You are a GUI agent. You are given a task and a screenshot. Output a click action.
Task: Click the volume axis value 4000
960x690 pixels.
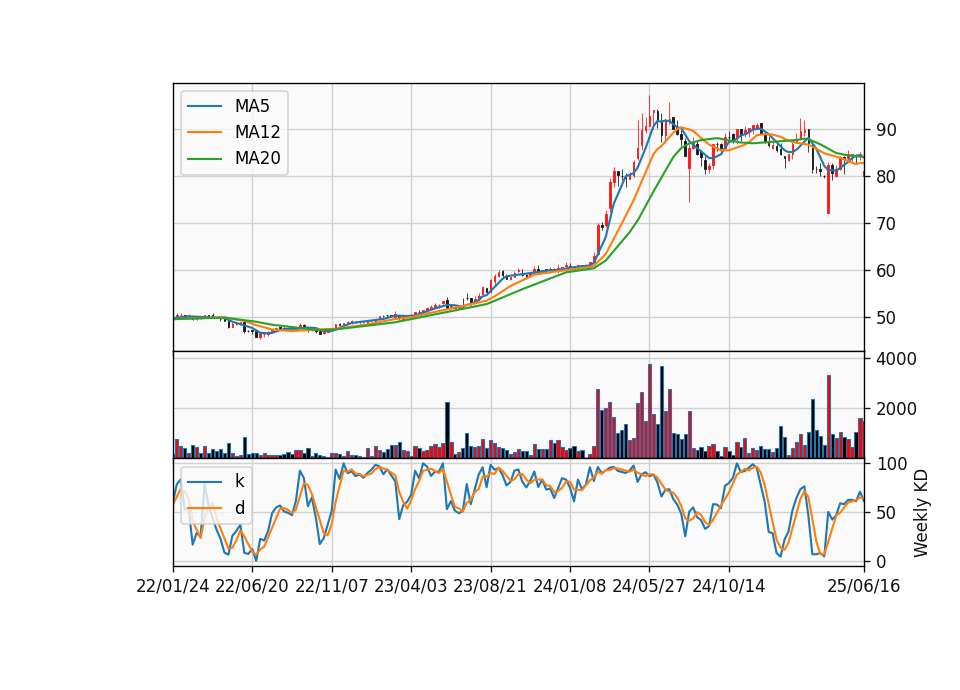coord(896,359)
